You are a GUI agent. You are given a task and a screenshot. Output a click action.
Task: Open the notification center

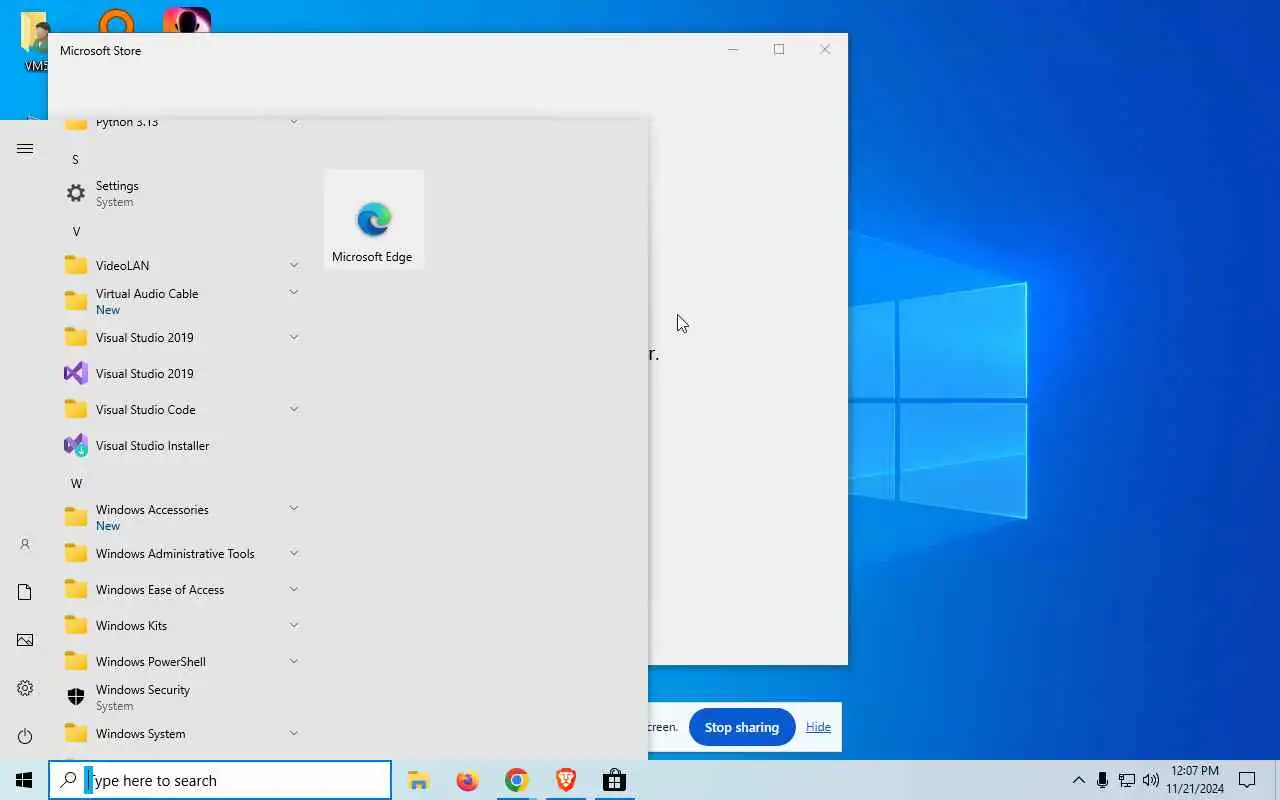pos(1247,780)
